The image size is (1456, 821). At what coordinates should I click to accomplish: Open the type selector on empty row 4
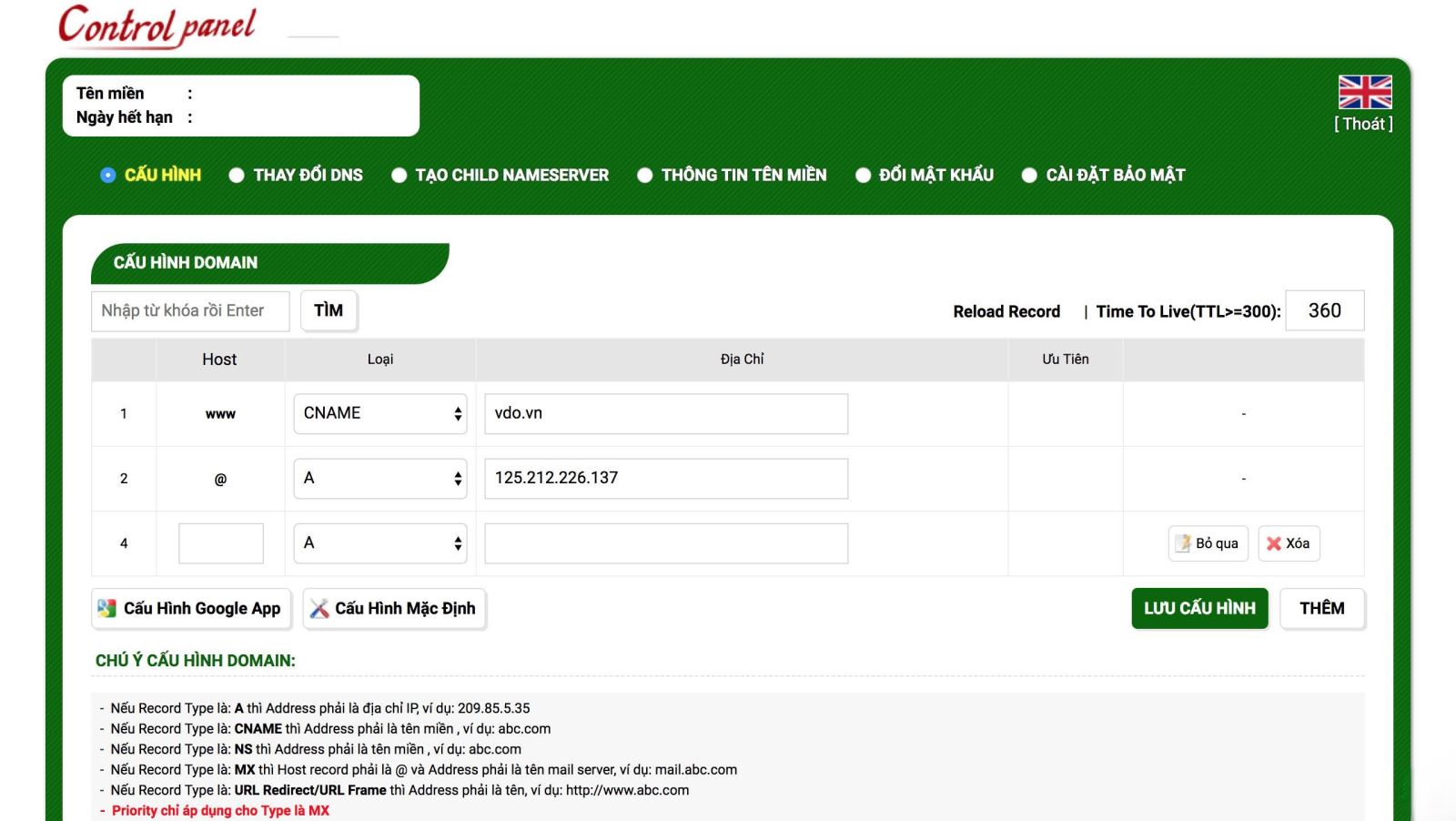click(x=380, y=542)
